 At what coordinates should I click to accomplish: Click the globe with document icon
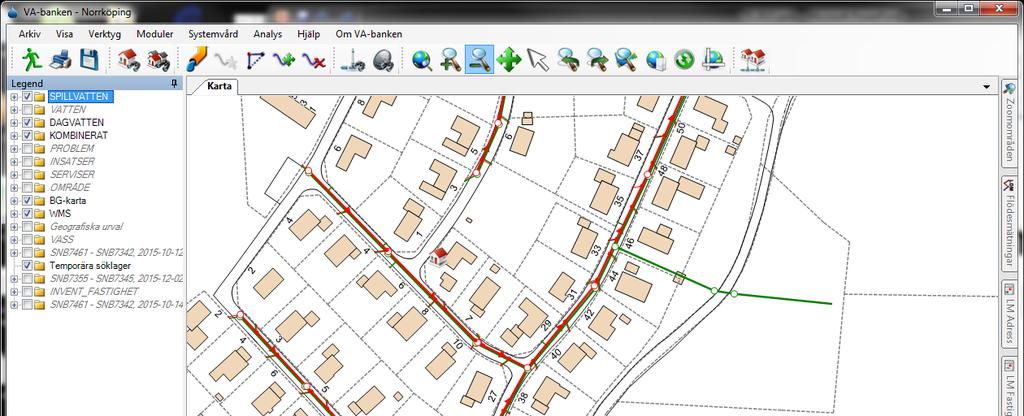(655, 61)
